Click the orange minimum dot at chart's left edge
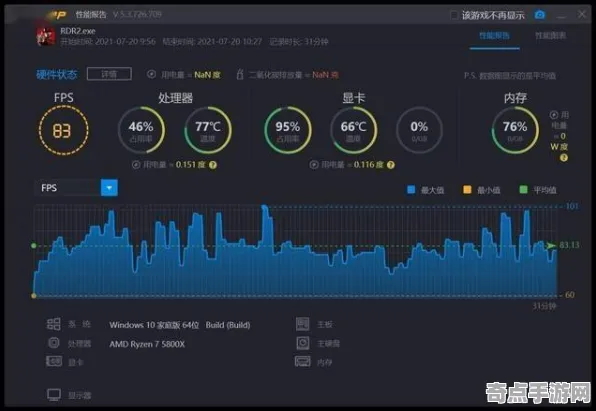The image size is (596, 411). (34, 295)
